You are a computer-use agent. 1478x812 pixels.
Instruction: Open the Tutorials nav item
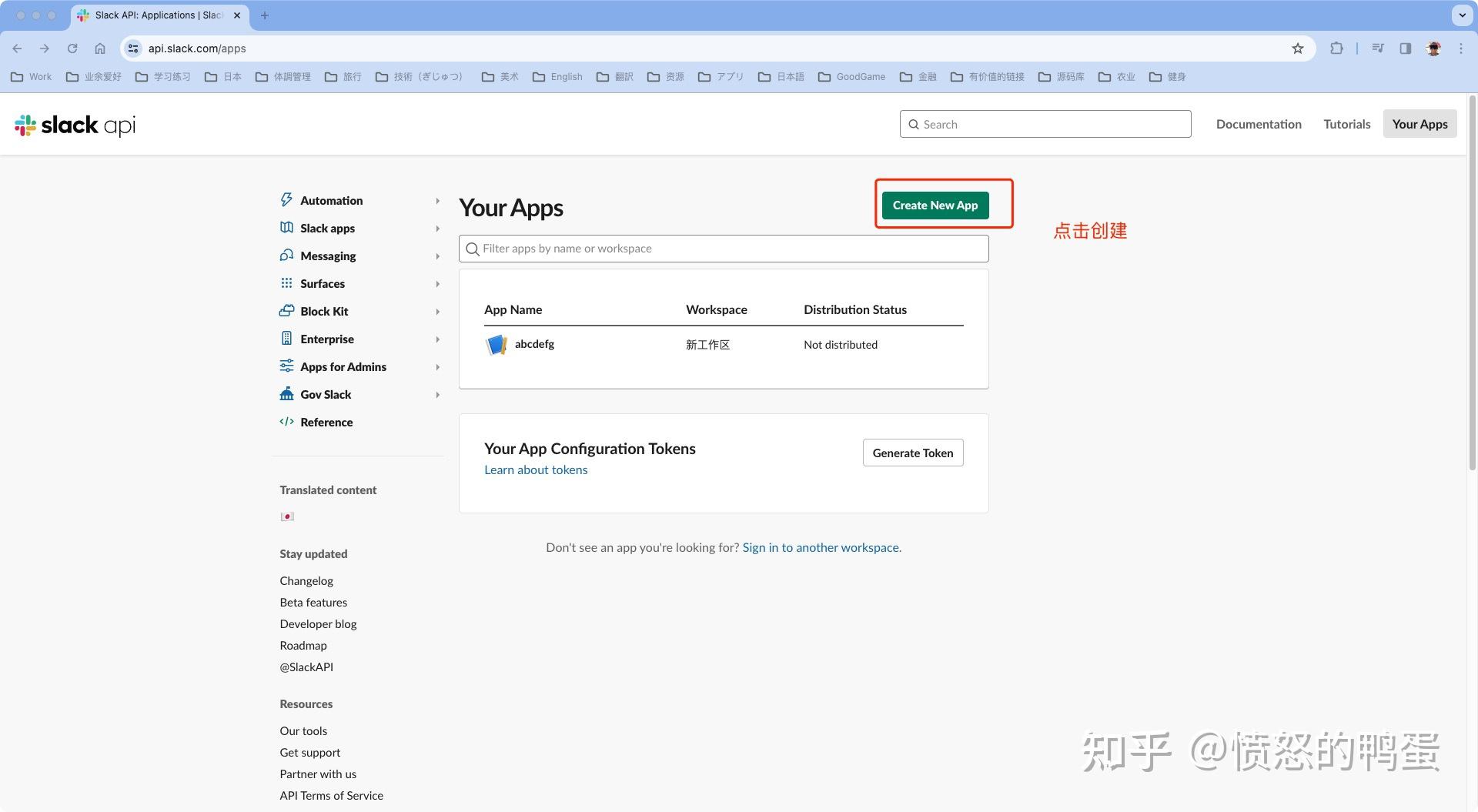[1346, 124]
